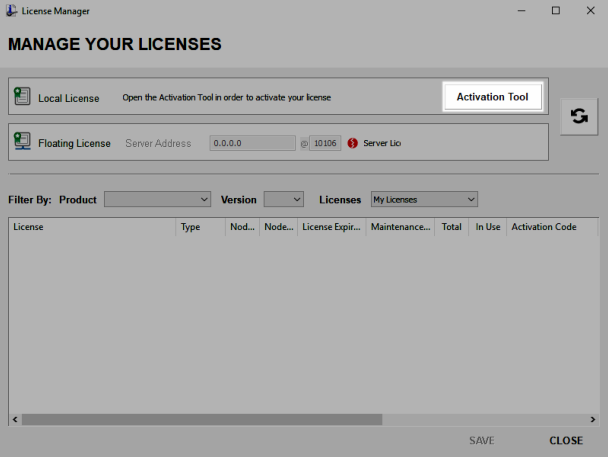The image size is (608, 457).
Task: Click the In Use column header
Action: tap(488, 227)
